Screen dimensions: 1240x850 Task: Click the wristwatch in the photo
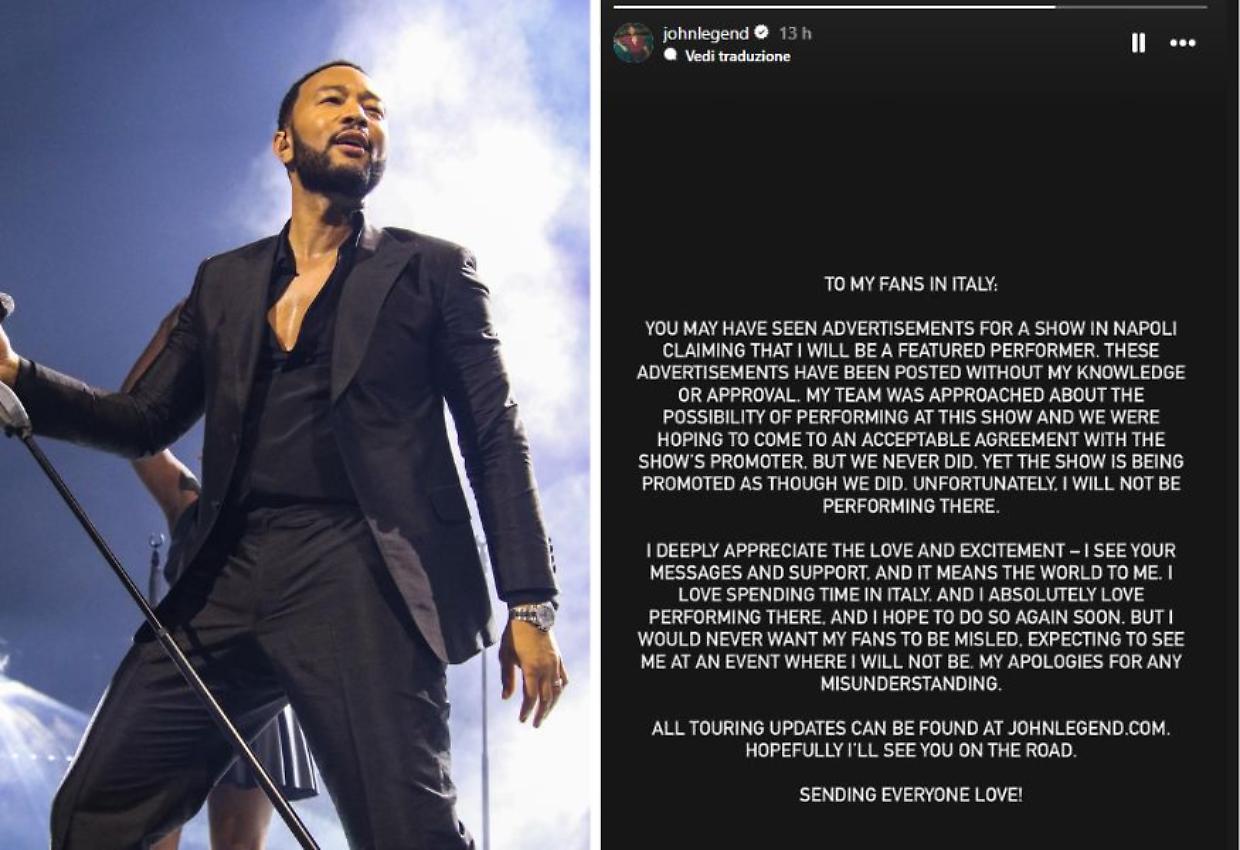click(534, 614)
